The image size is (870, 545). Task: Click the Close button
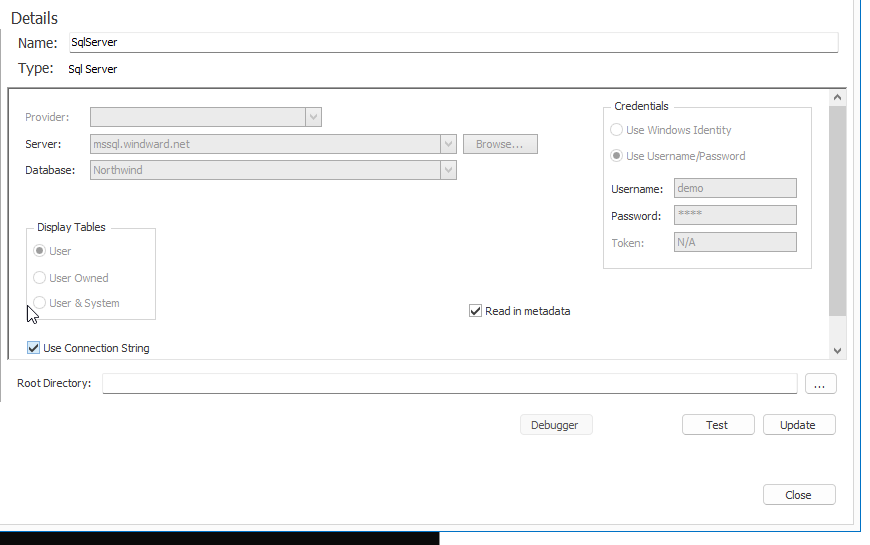pos(798,495)
